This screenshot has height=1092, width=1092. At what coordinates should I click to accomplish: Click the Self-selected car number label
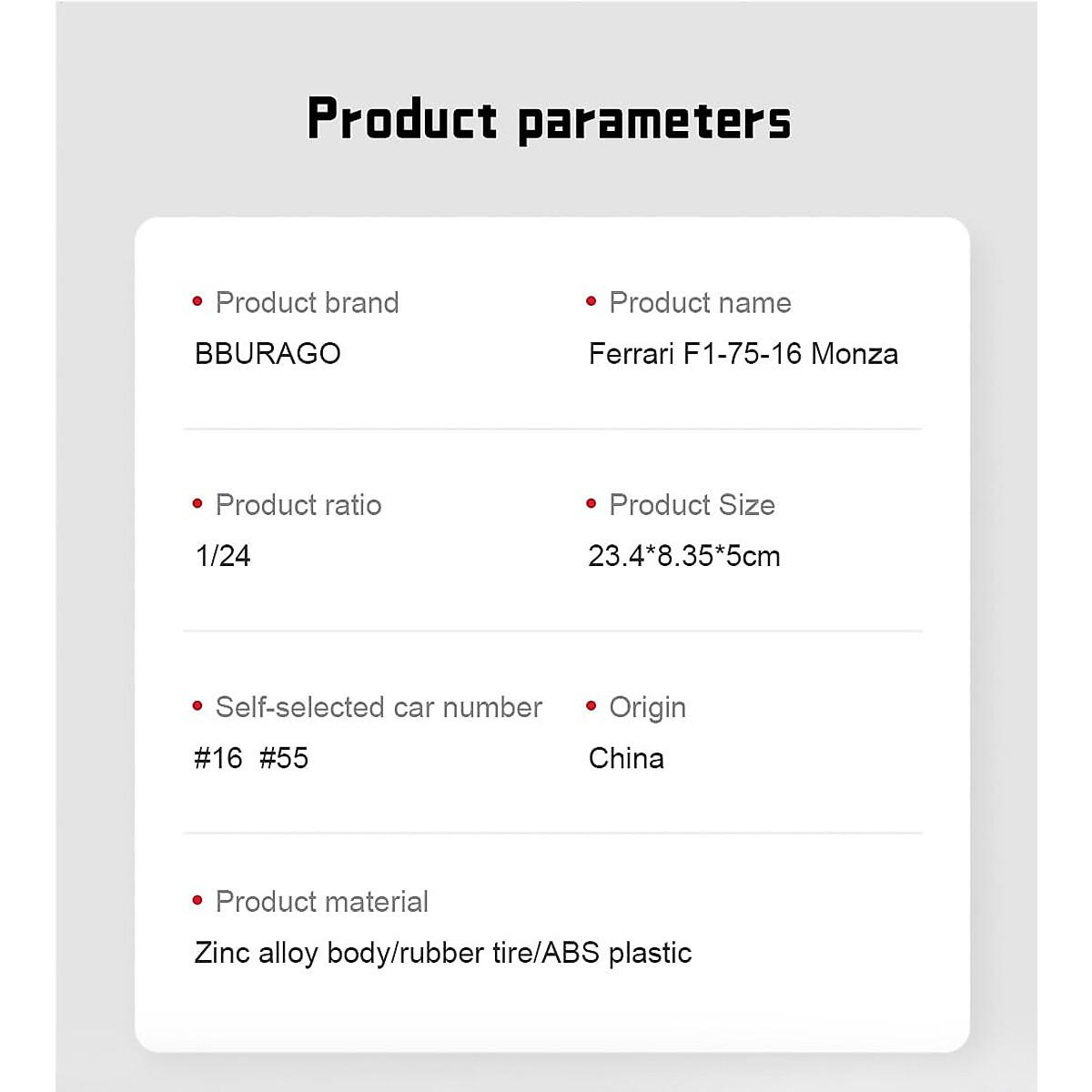coord(379,707)
